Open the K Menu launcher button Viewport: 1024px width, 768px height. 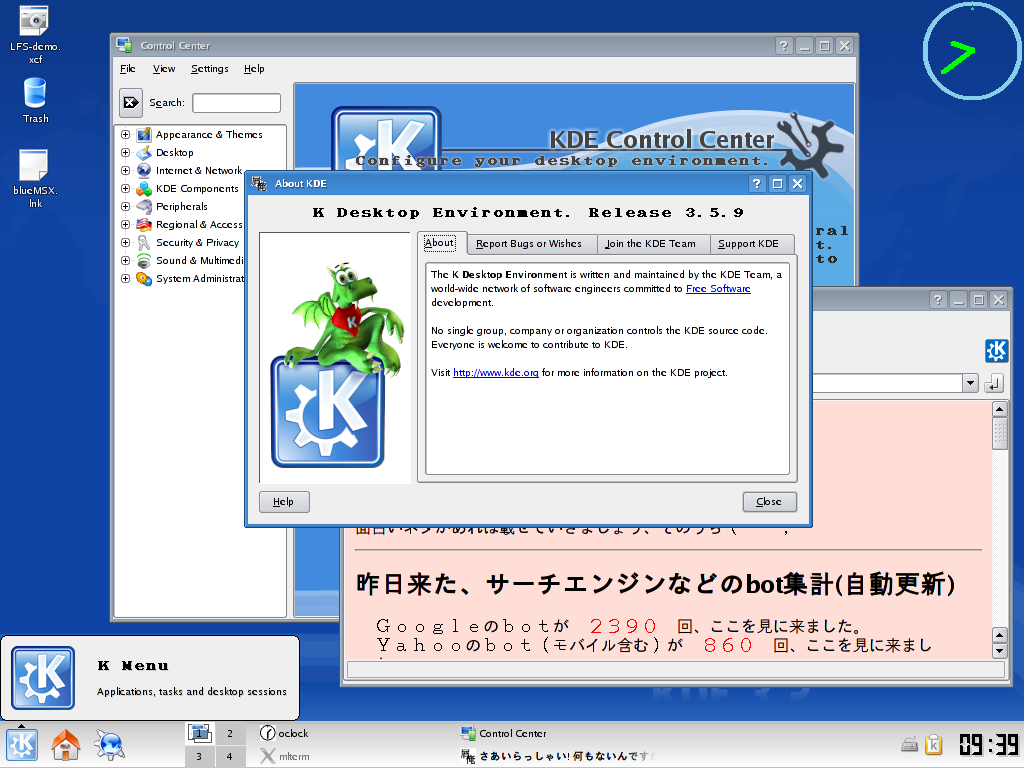(x=22, y=745)
